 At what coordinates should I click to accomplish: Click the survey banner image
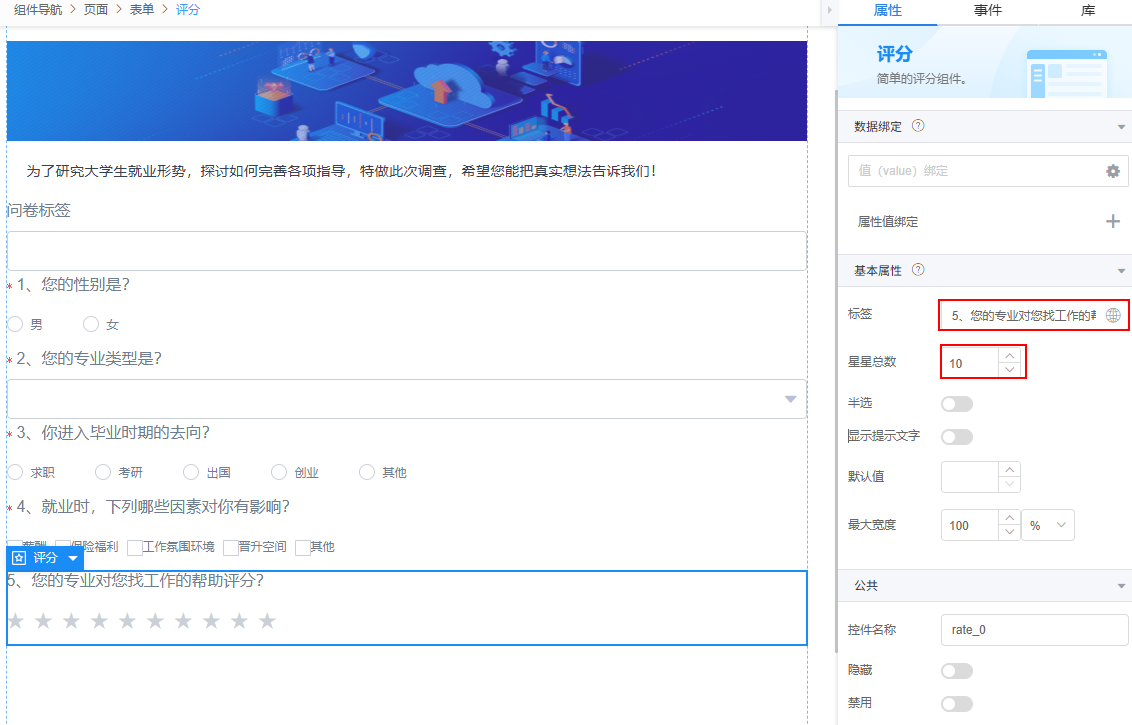point(406,90)
